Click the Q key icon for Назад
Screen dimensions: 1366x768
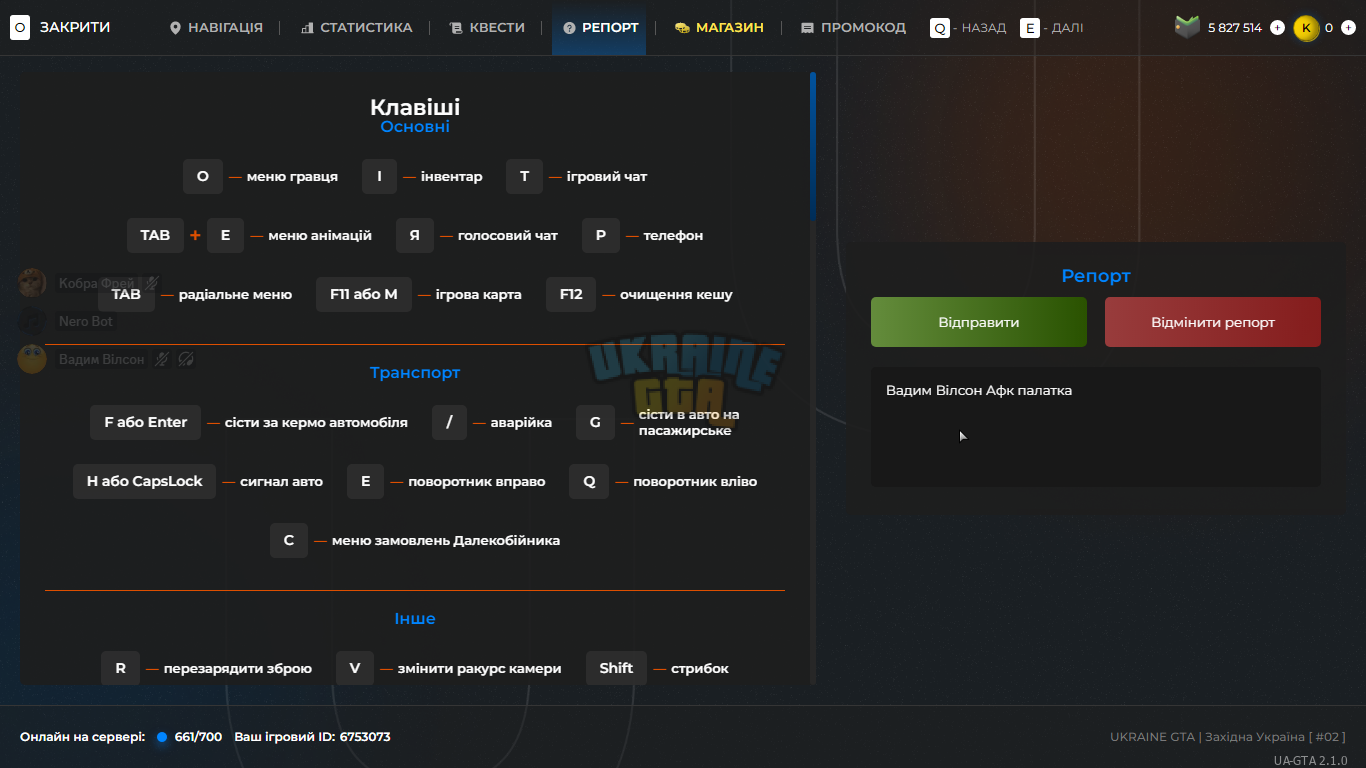coord(940,28)
